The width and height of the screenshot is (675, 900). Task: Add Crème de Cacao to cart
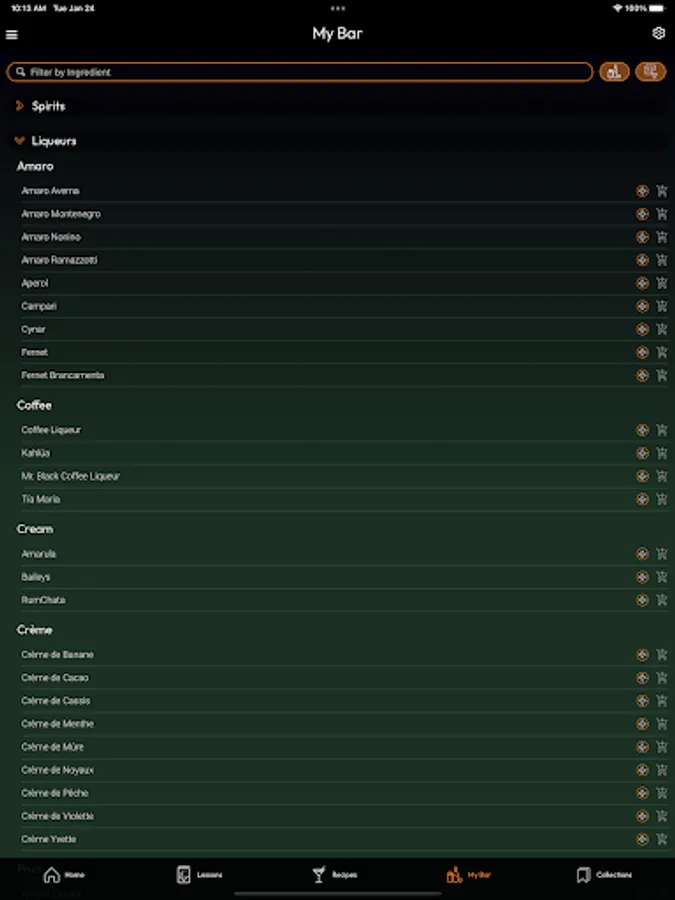662,678
